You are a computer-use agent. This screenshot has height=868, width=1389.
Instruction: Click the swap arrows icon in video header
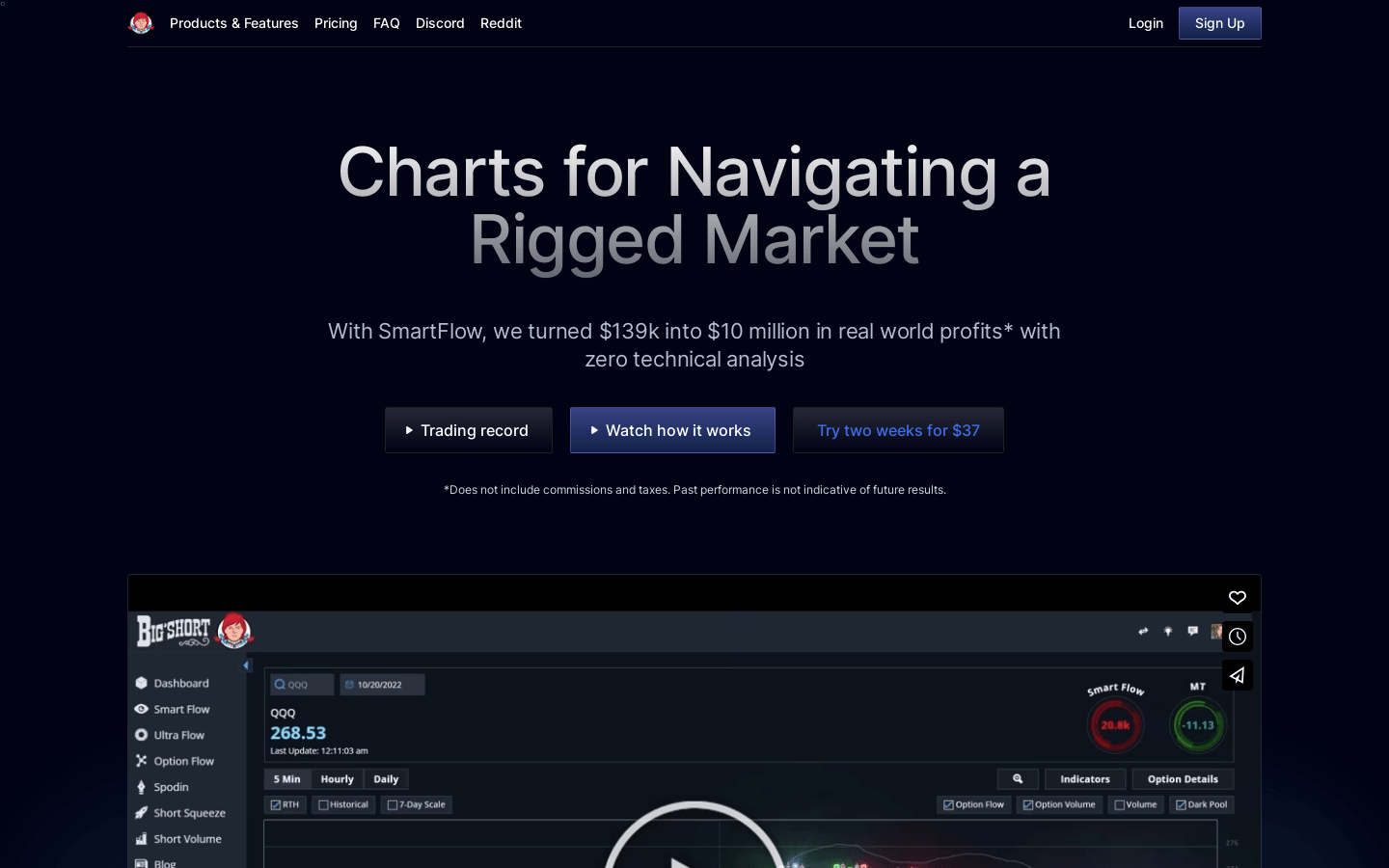pyautogui.click(x=1143, y=631)
